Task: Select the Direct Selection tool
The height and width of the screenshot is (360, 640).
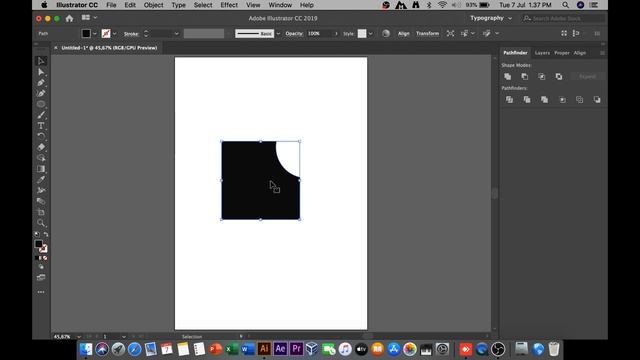Action: pyautogui.click(x=41, y=72)
